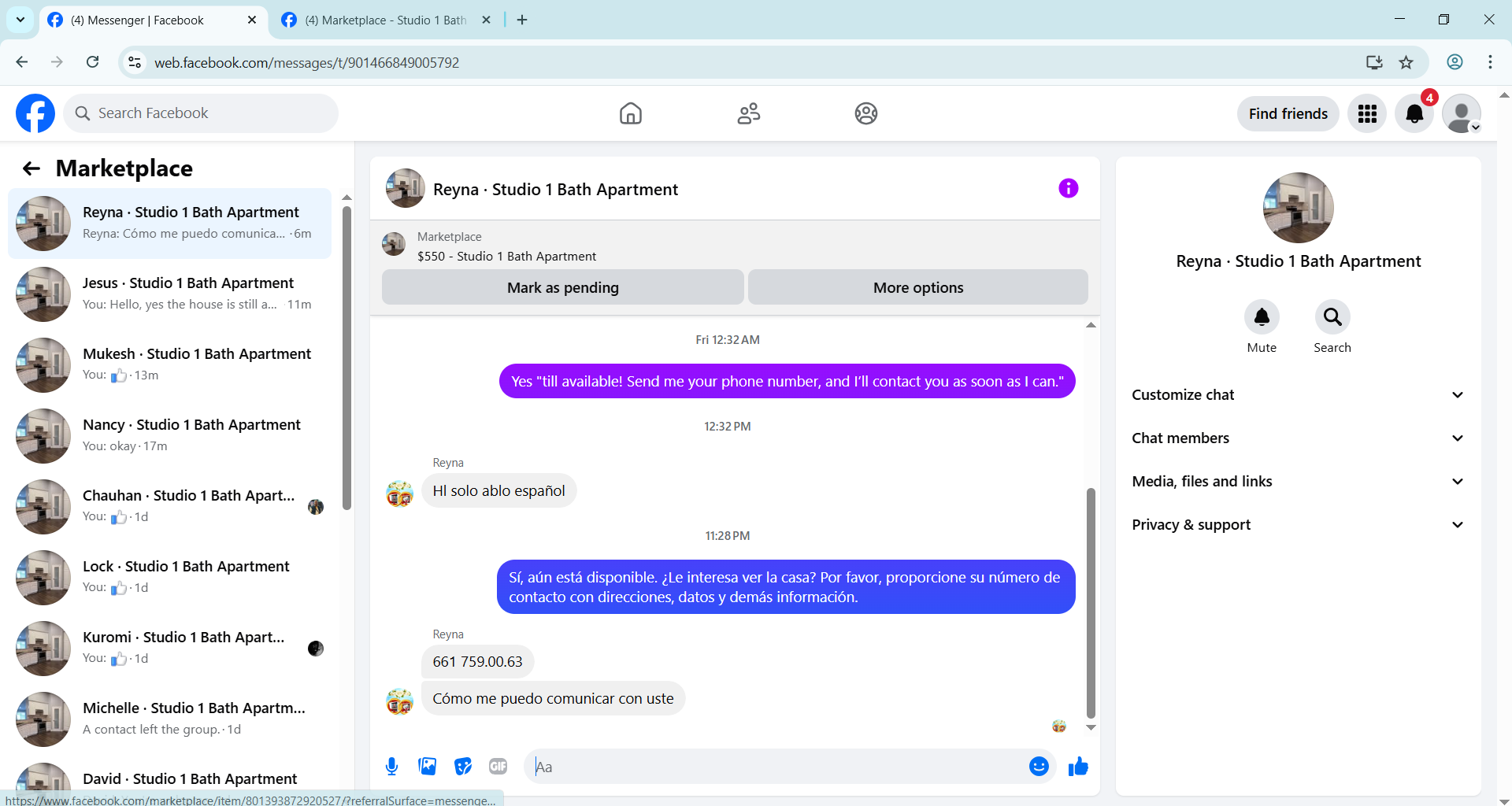Click the conversation list scrollbar

pos(346,358)
